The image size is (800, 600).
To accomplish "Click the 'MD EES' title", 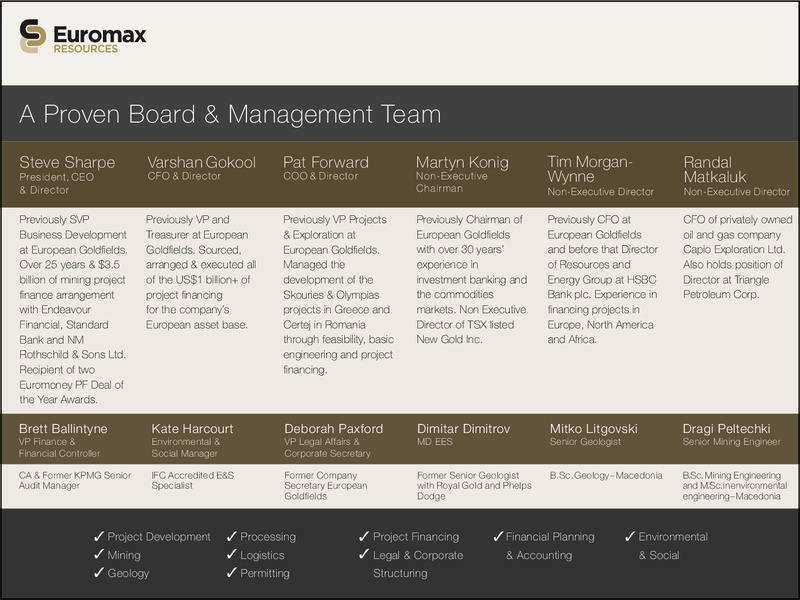I will coord(435,442).
